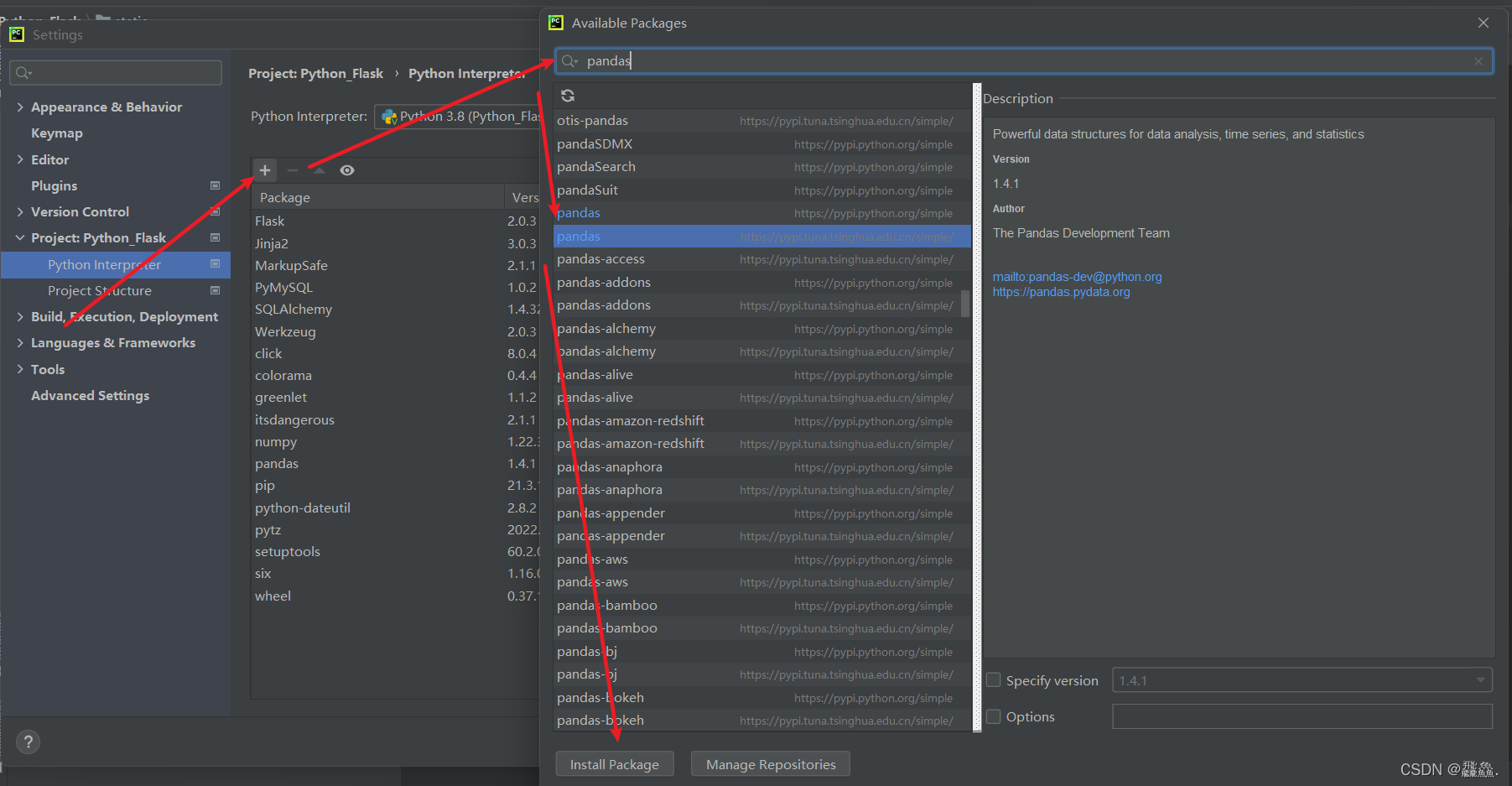Click the Package column header
The image size is (1512, 786).
[377, 197]
